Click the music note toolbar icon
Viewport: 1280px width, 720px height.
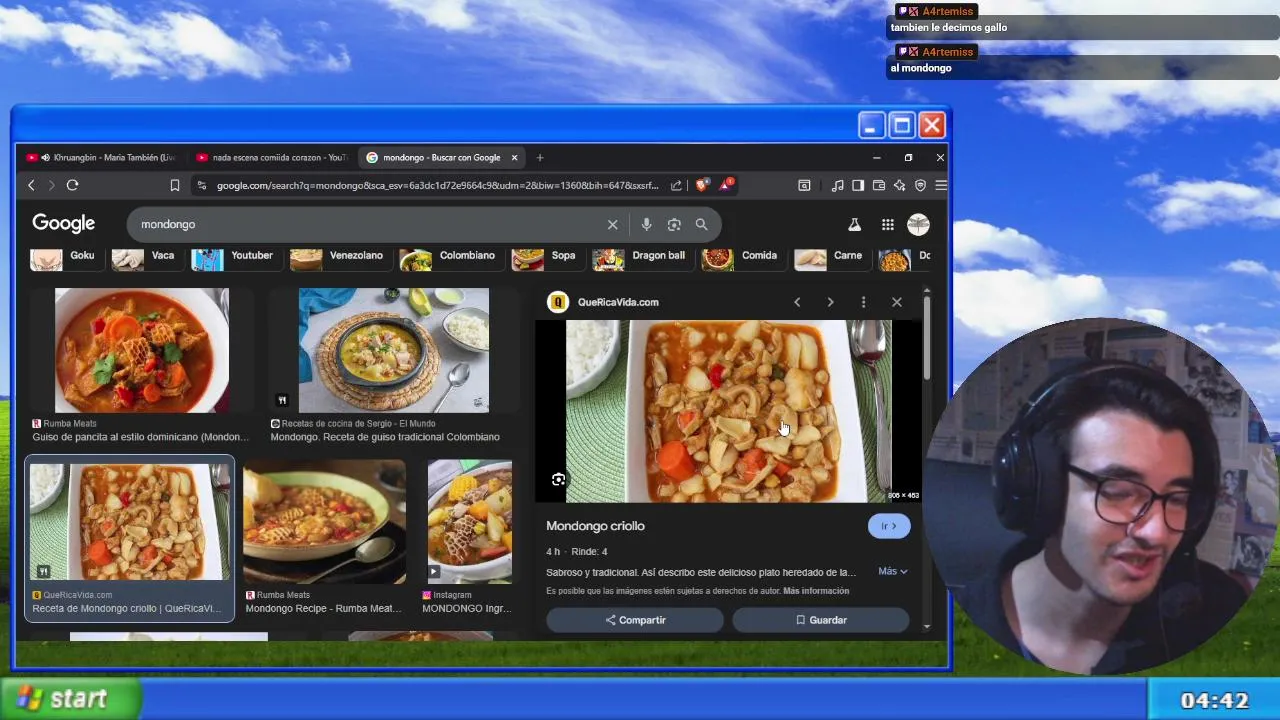click(837, 185)
